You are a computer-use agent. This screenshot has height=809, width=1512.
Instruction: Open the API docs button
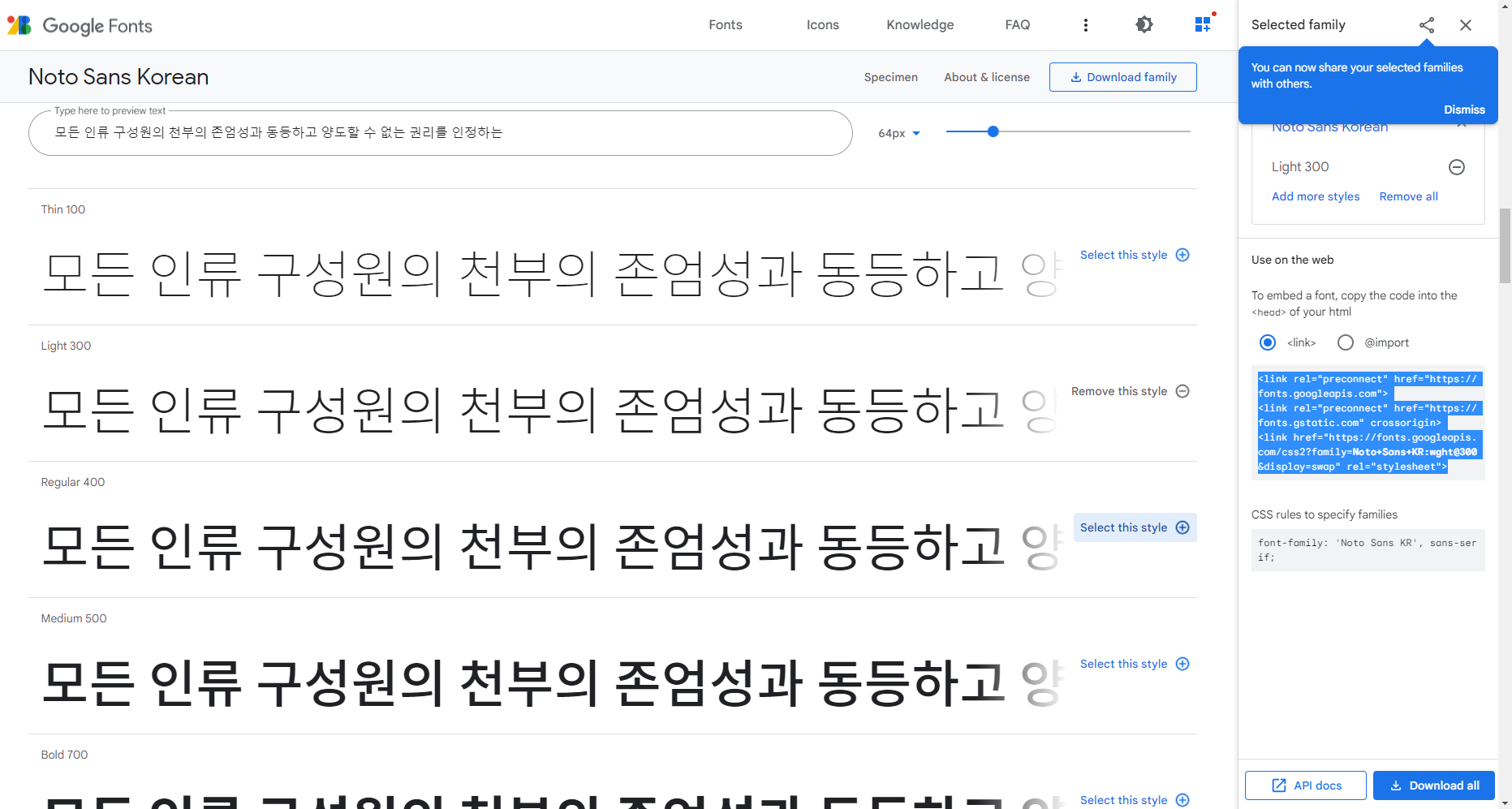(x=1306, y=785)
